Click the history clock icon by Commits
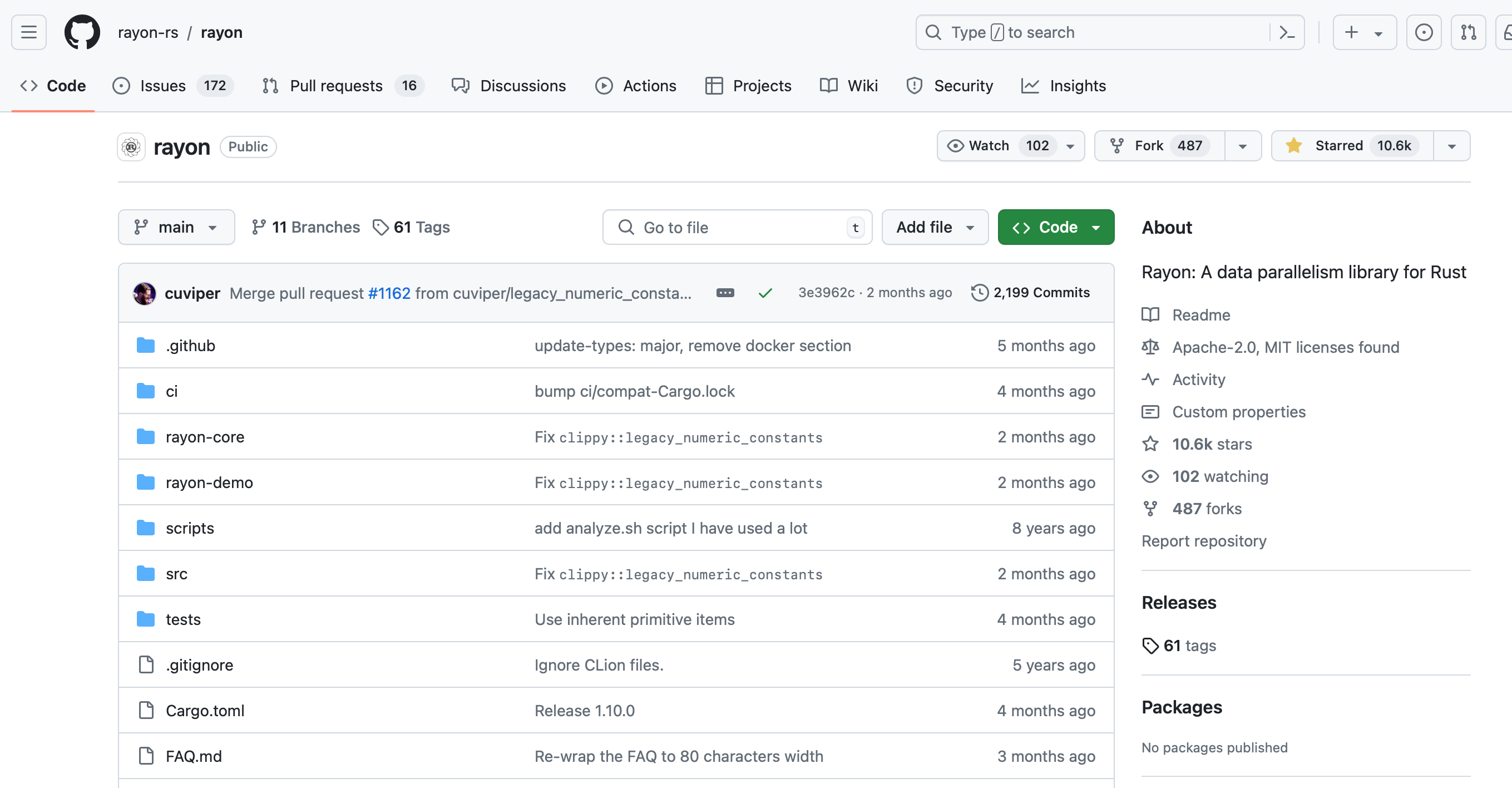1512x788 pixels. [979, 292]
